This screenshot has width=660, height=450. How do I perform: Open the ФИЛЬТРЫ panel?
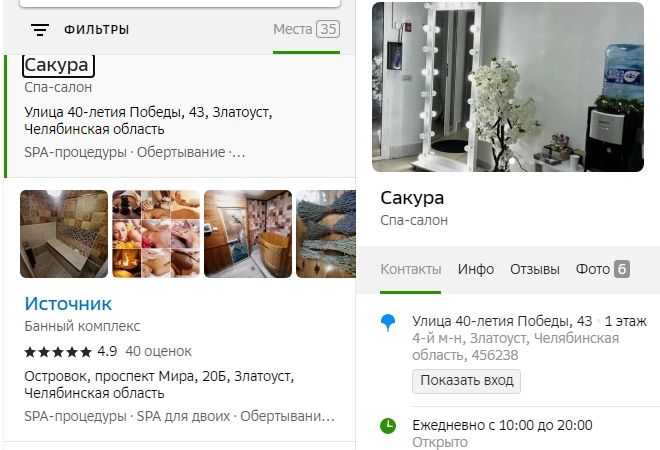tap(96, 29)
